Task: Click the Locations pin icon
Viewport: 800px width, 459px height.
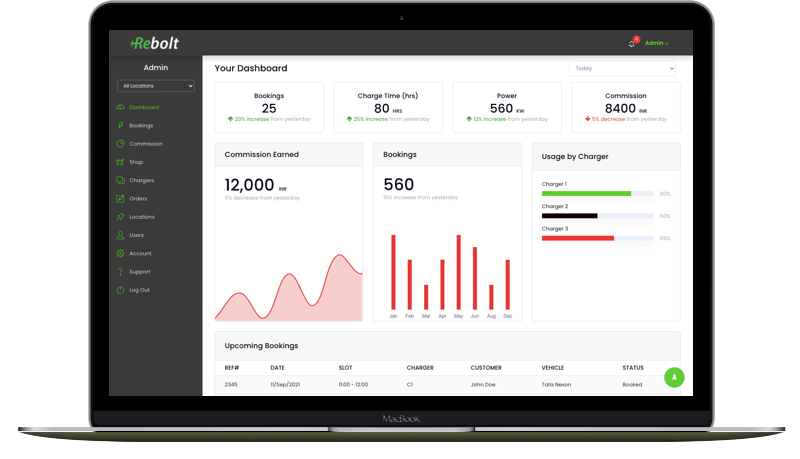Action: click(120, 217)
